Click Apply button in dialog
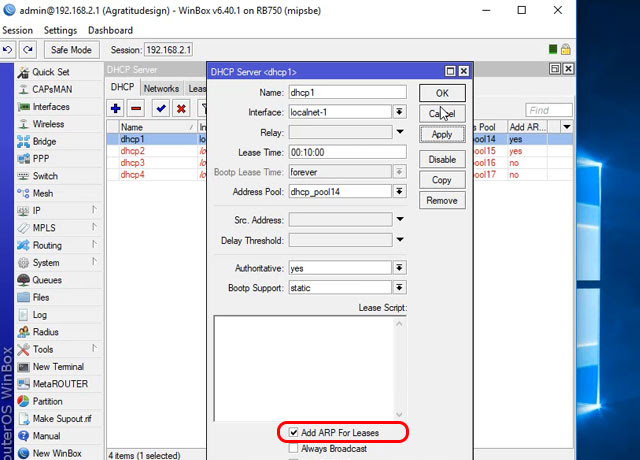 tap(442, 134)
